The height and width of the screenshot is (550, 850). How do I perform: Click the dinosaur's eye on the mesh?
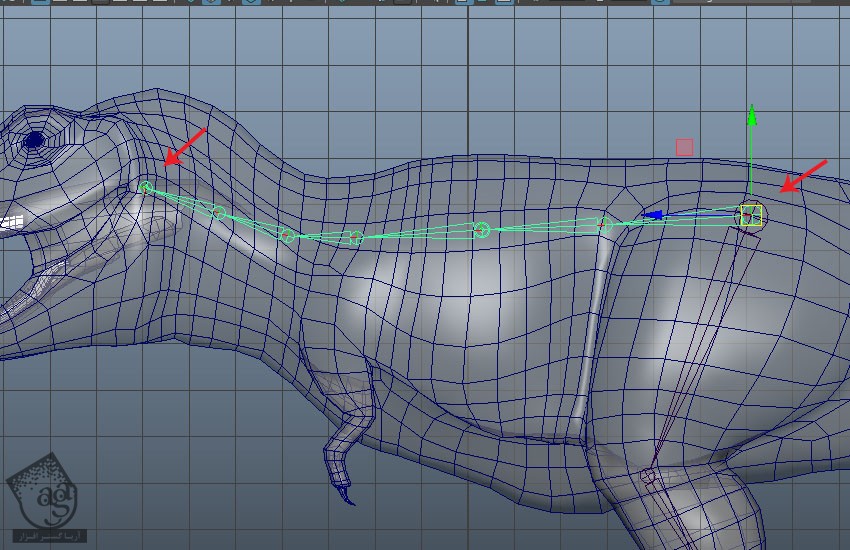(34, 141)
